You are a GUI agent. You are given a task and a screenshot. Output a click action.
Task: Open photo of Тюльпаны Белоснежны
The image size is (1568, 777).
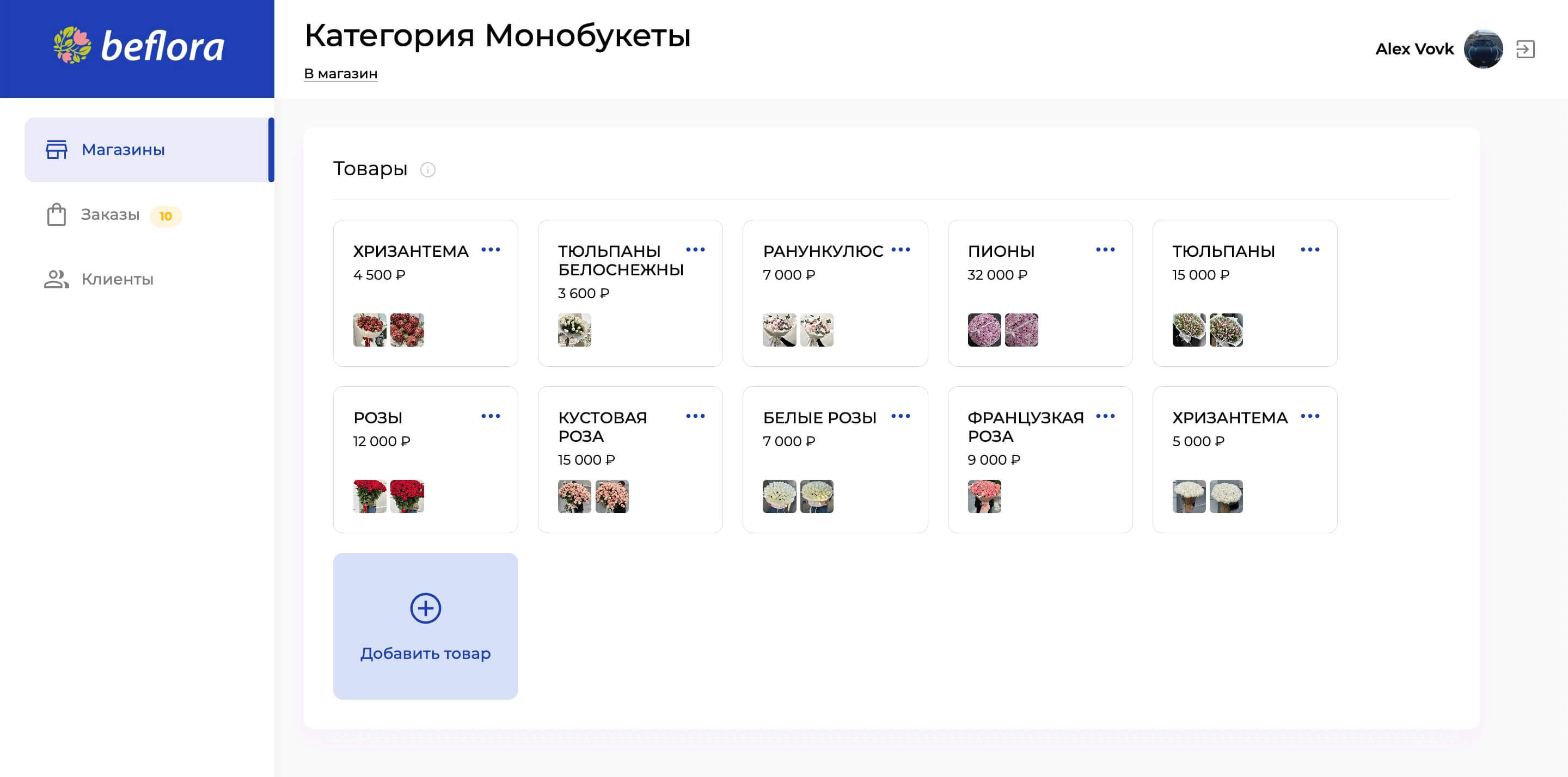tap(574, 330)
